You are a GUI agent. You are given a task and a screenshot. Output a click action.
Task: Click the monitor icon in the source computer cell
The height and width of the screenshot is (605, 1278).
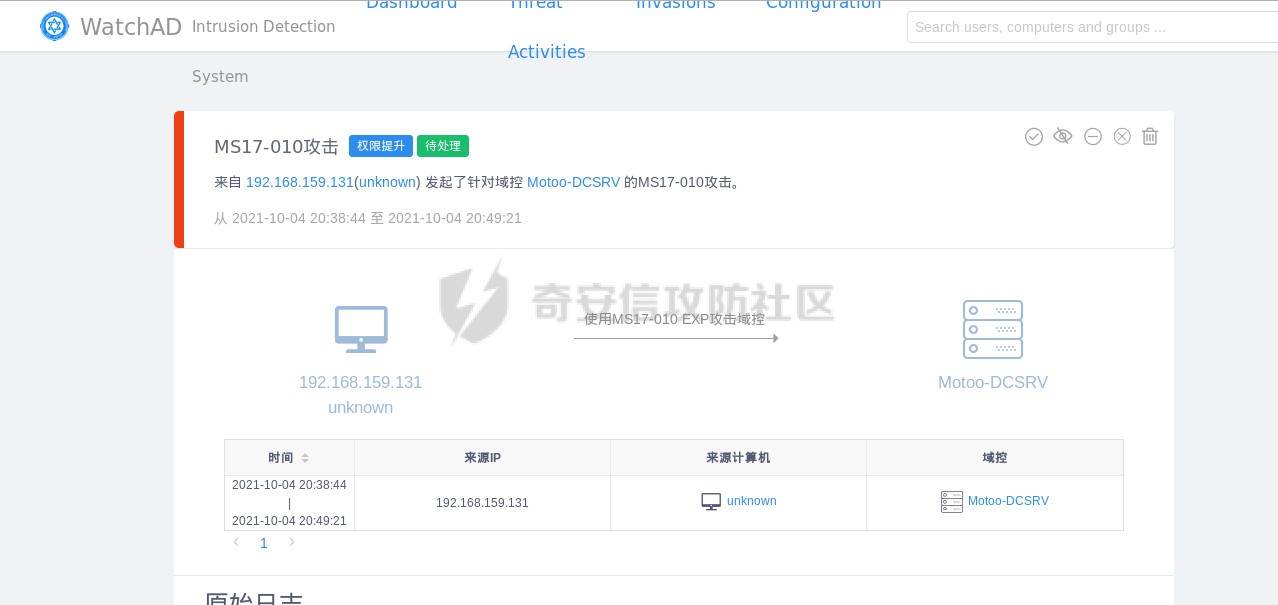click(711, 502)
